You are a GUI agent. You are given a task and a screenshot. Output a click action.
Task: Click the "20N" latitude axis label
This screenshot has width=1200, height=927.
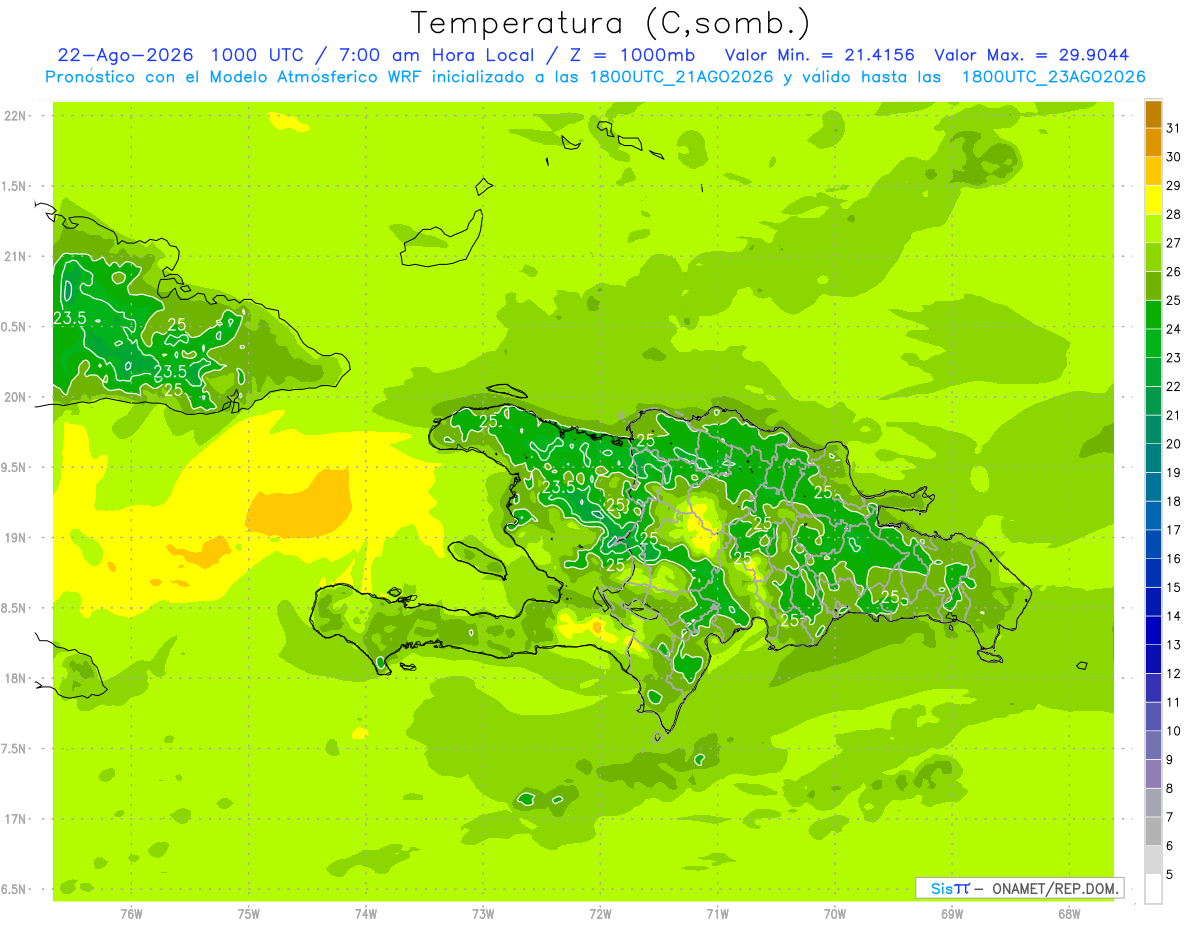coord(15,397)
